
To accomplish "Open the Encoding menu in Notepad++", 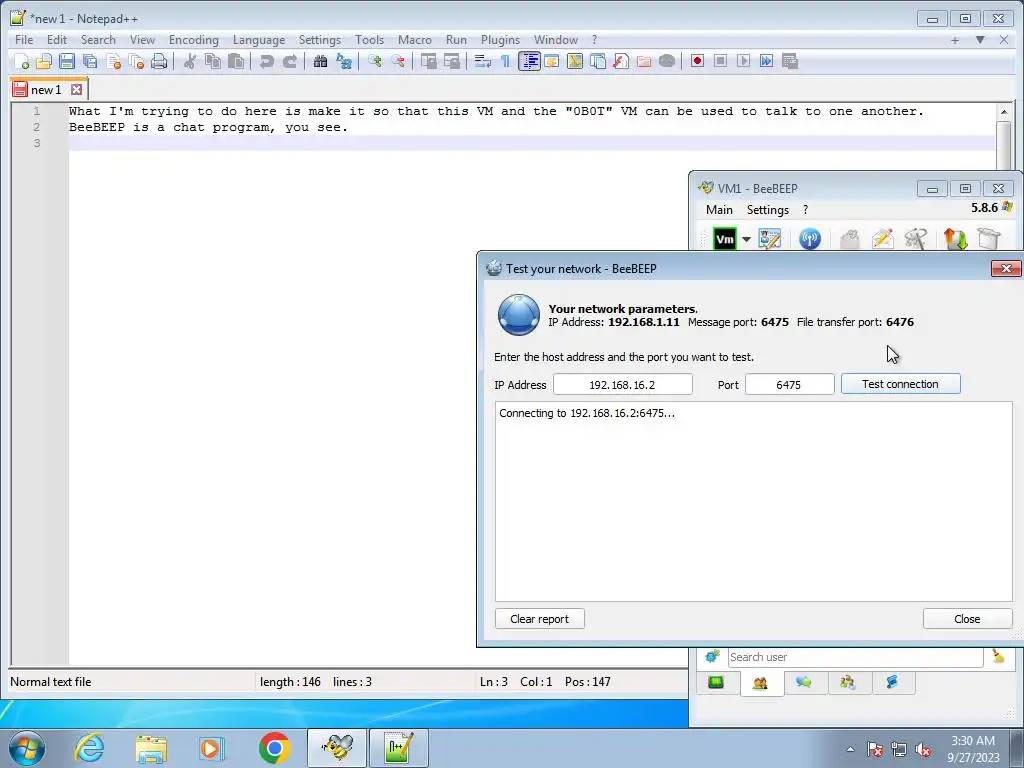I will coord(194,40).
